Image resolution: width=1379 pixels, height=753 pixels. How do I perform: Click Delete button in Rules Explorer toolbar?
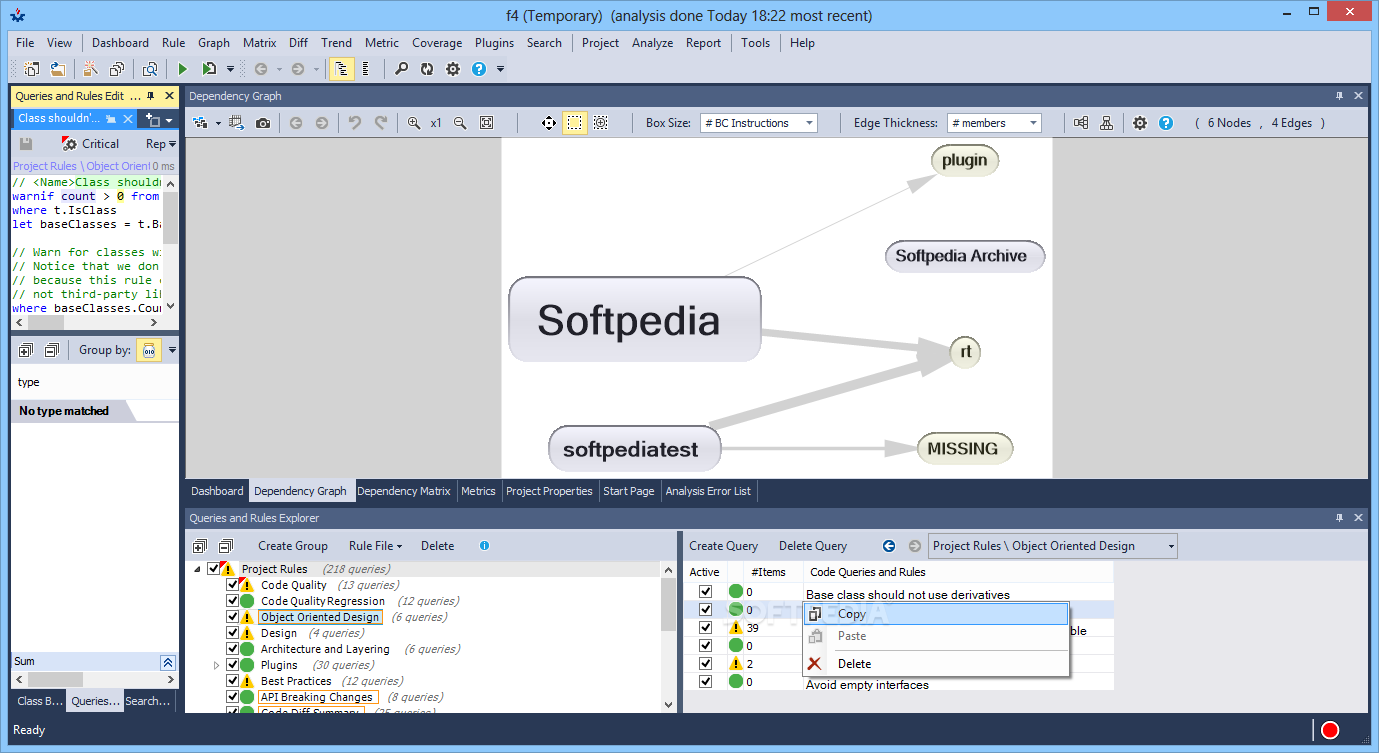(x=437, y=546)
